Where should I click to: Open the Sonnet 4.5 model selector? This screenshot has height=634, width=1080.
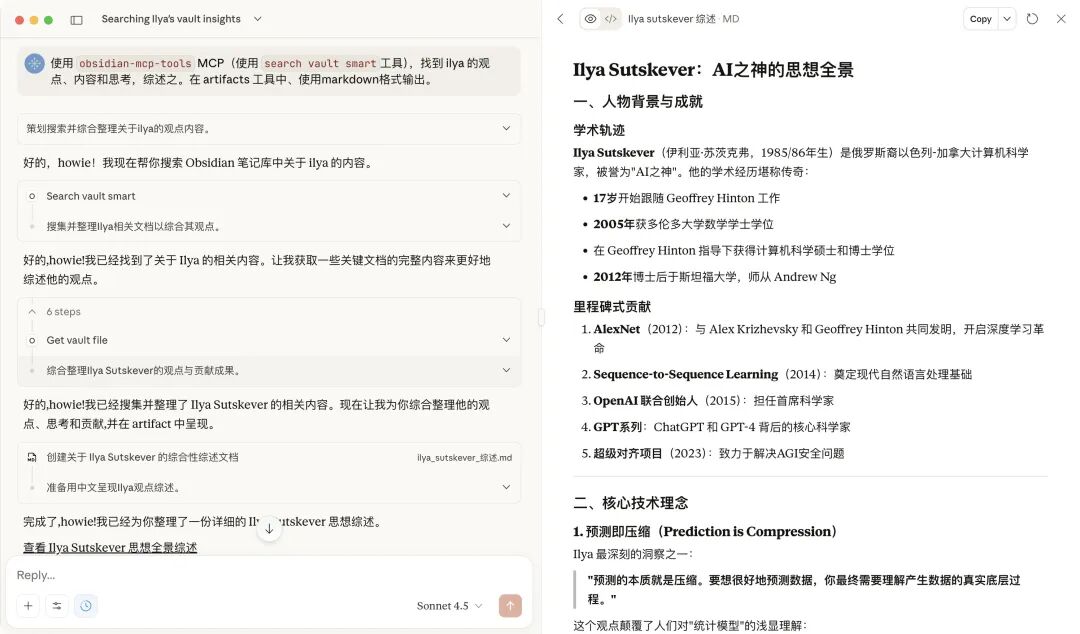(x=449, y=606)
